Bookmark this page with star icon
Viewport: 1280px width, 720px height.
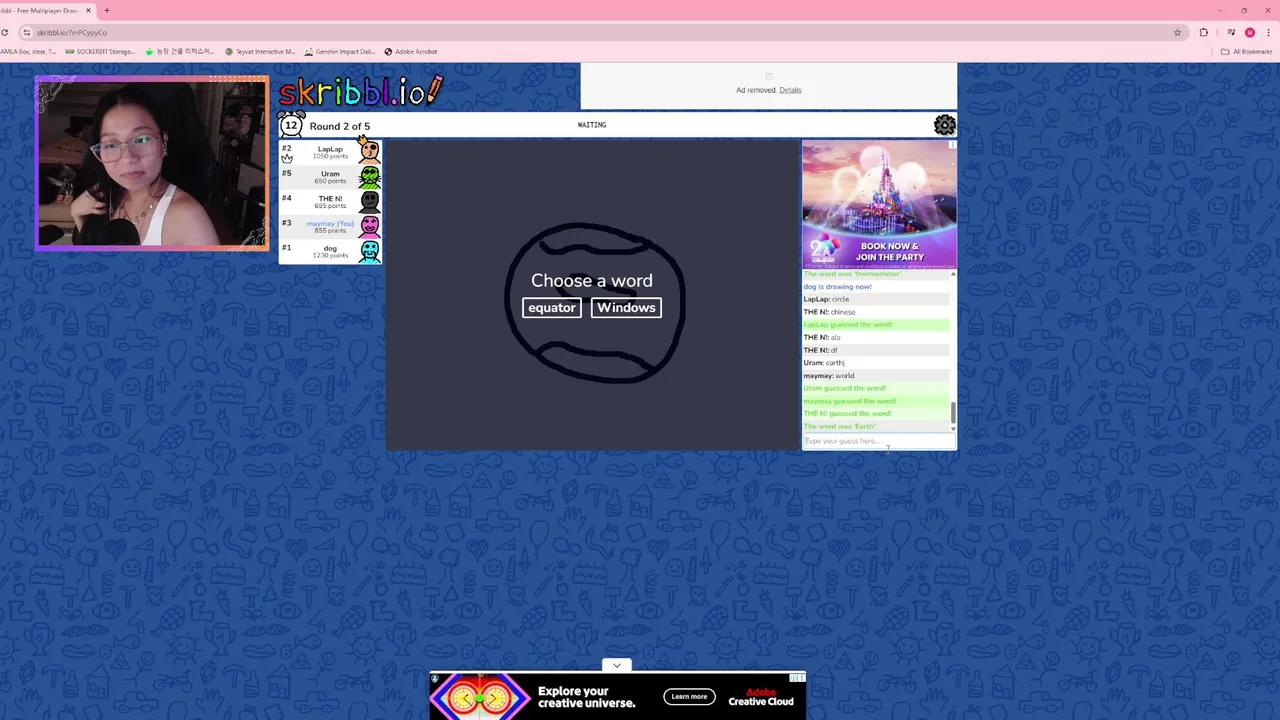point(1177,33)
